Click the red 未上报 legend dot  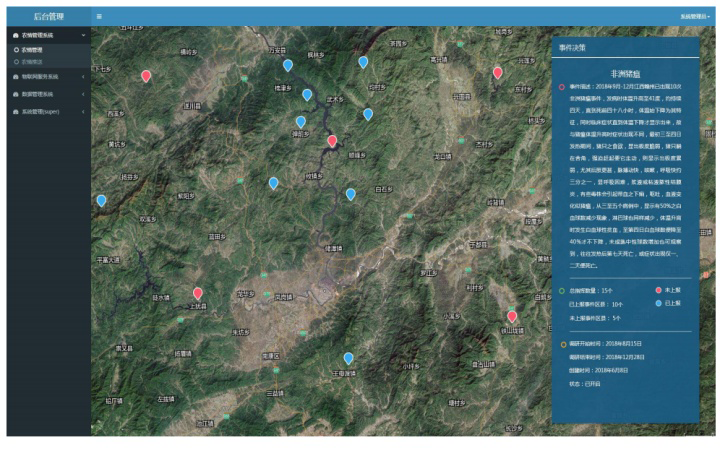coord(658,290)
